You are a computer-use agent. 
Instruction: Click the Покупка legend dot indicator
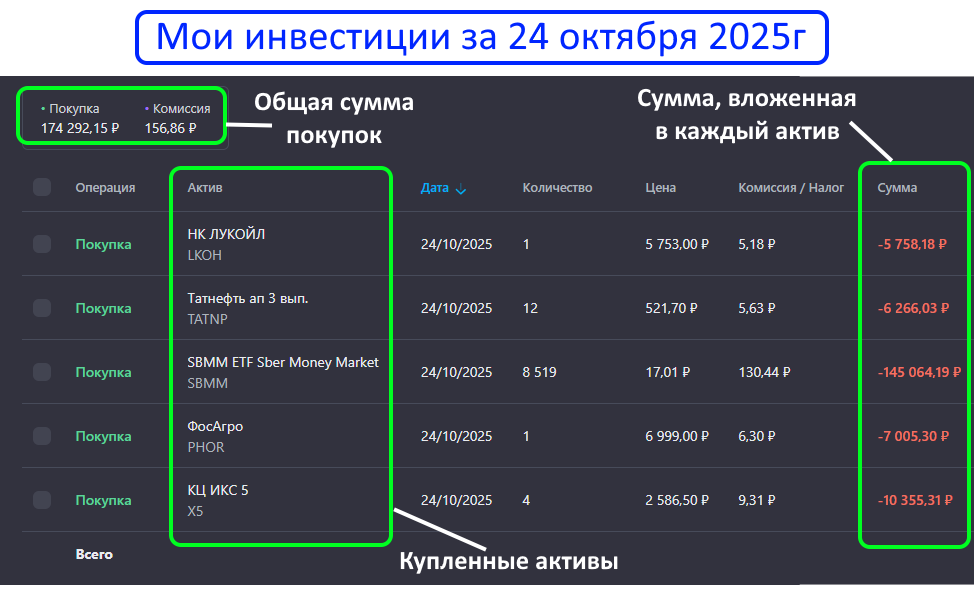pos(43,108)
